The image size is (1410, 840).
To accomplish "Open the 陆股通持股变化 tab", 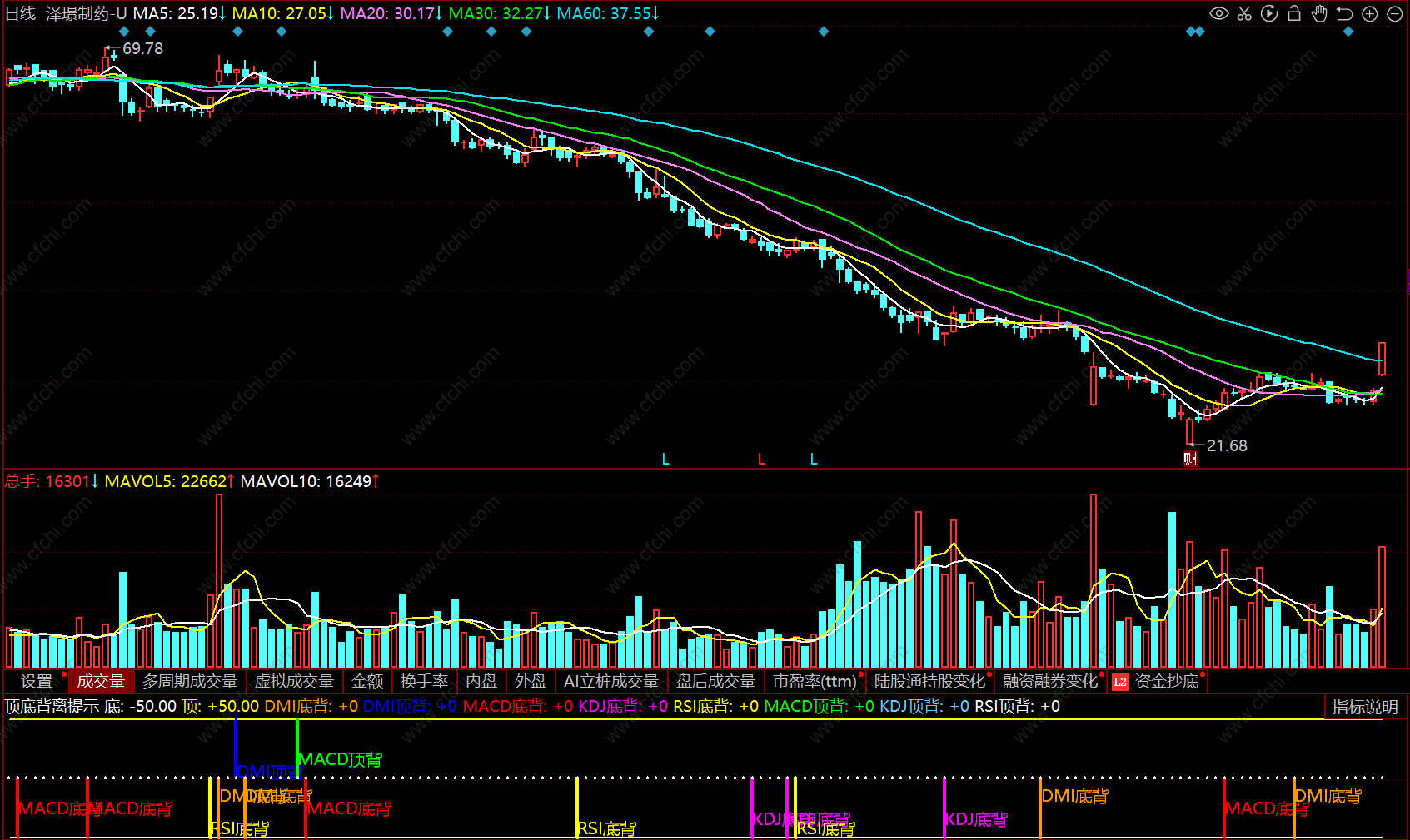I will tap(930, 681).
